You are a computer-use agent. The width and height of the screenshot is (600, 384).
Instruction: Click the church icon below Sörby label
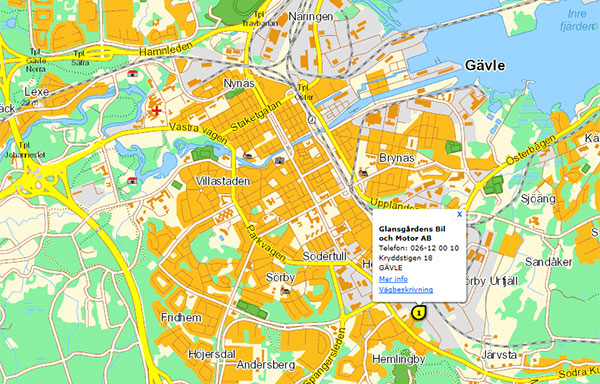coord(285,291)
